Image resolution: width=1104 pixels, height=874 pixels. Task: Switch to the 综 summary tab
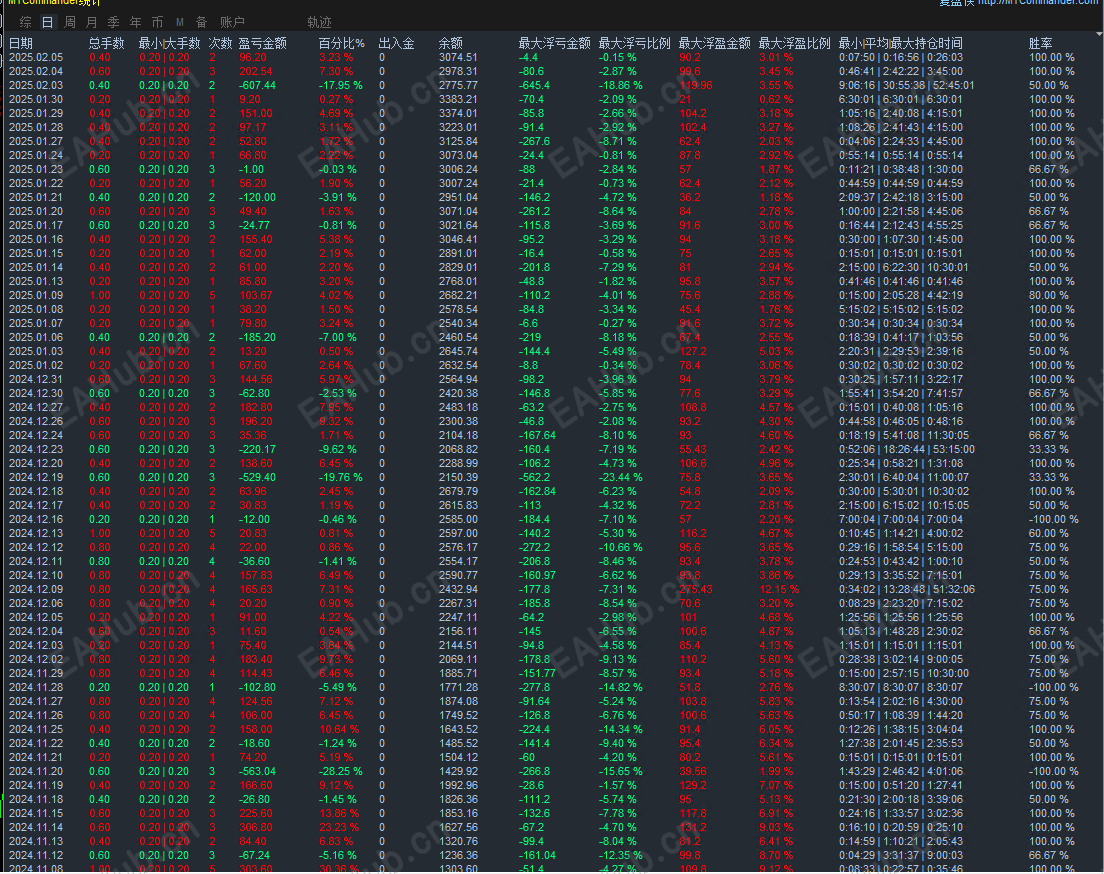click(25, 23)
